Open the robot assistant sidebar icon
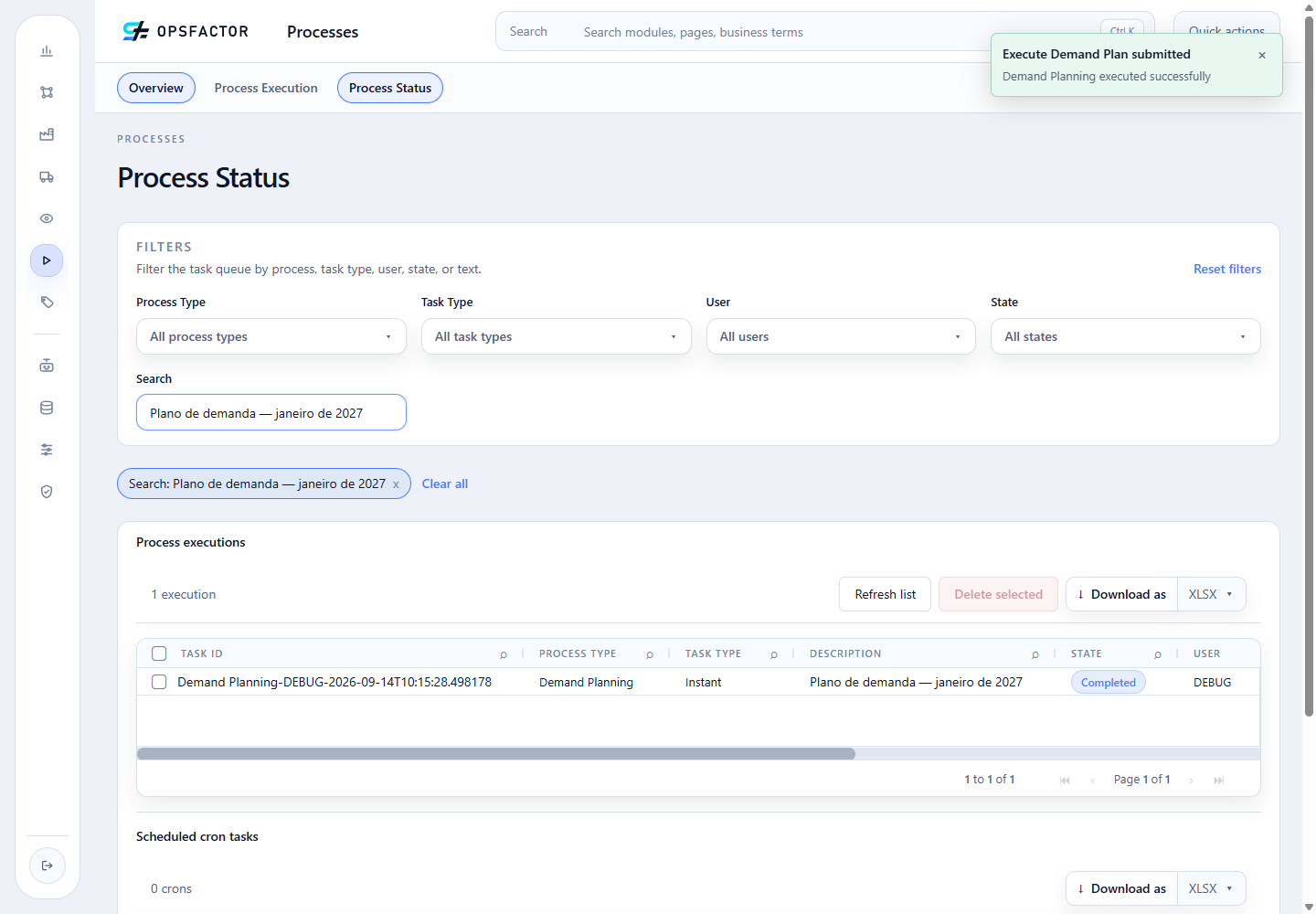The height and width of the screenshot is (914, 1316). click(x=47, y=366)
